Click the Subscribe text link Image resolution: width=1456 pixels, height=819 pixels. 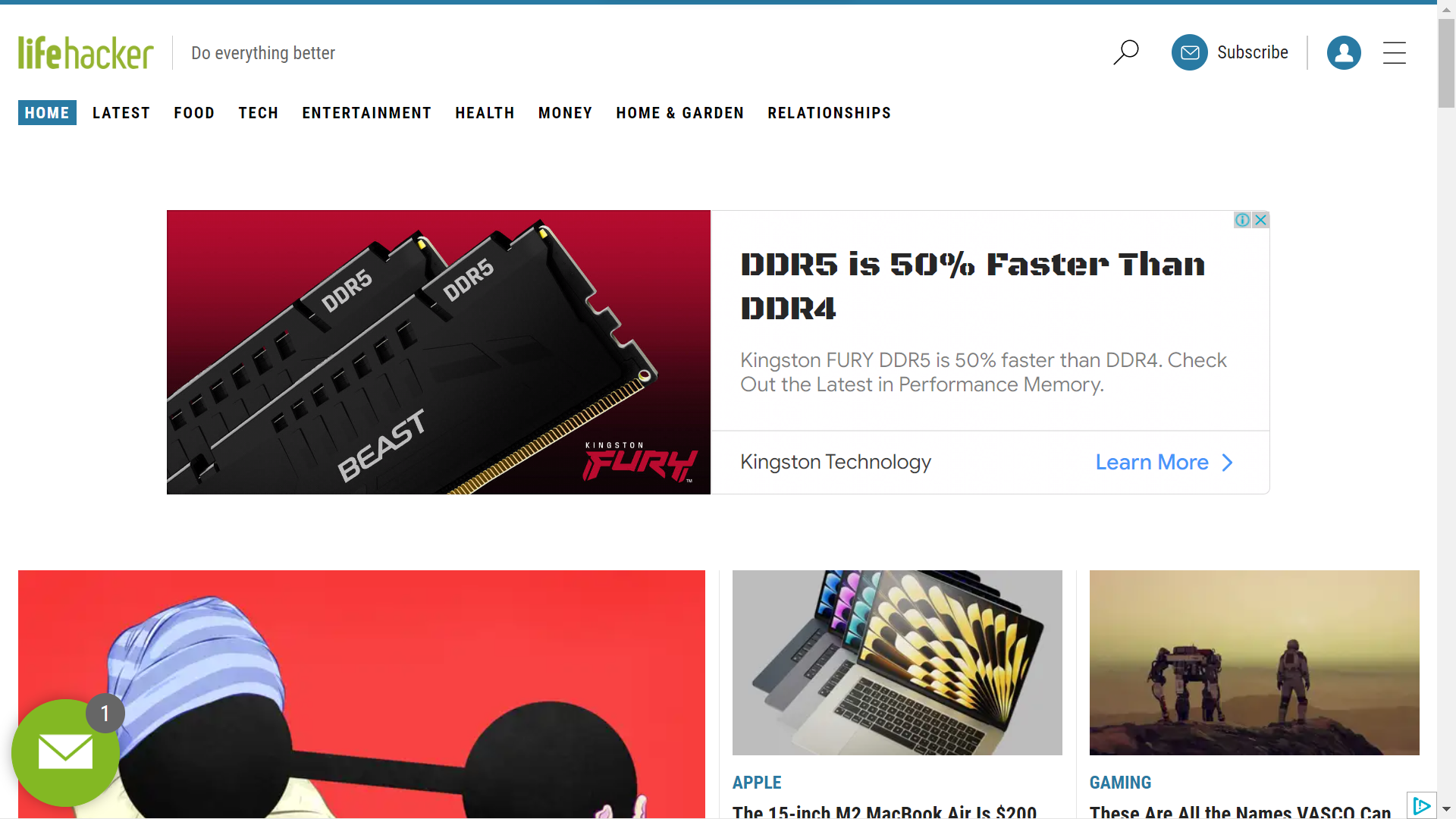(1253, 52)
